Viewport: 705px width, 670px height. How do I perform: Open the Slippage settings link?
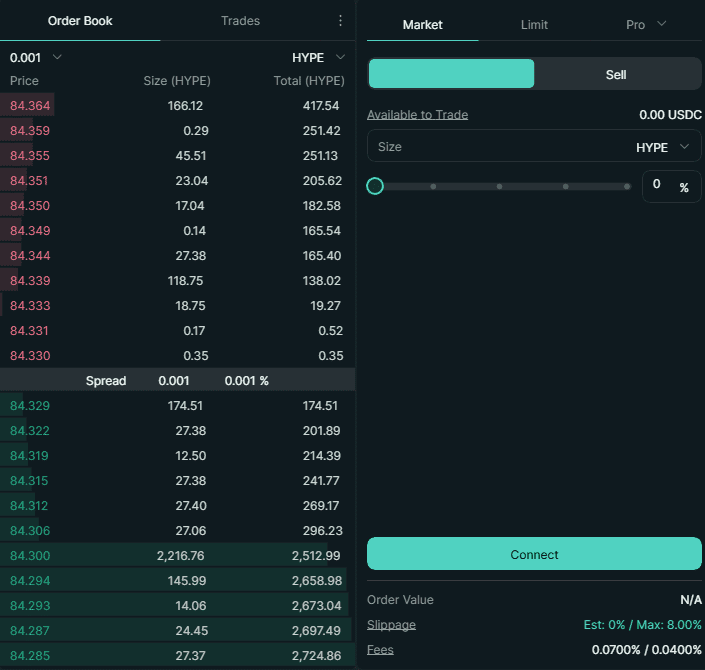(391, 625)
